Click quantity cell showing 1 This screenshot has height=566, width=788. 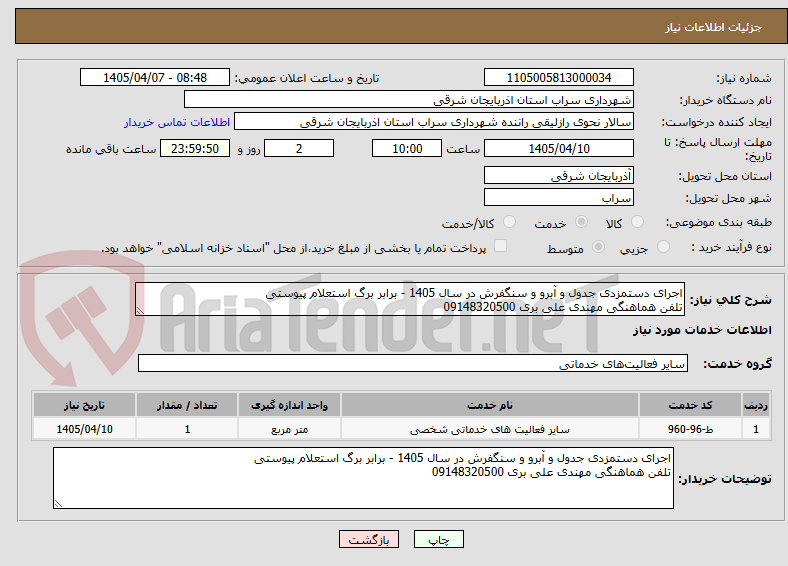pos(187,429)
